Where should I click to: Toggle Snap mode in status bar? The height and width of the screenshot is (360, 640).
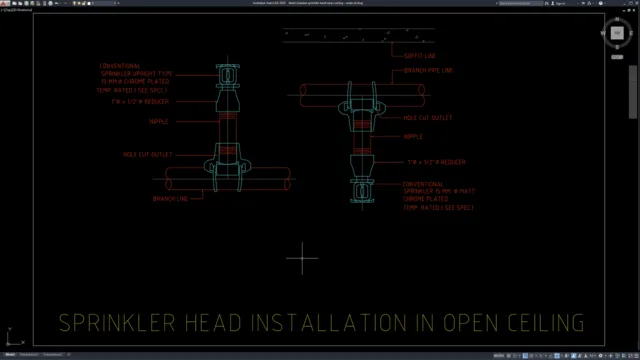515,356
